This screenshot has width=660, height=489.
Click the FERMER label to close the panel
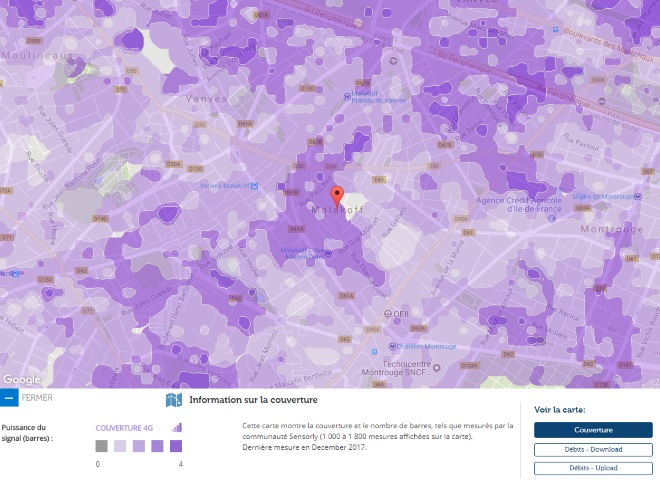tap(37, 398)
